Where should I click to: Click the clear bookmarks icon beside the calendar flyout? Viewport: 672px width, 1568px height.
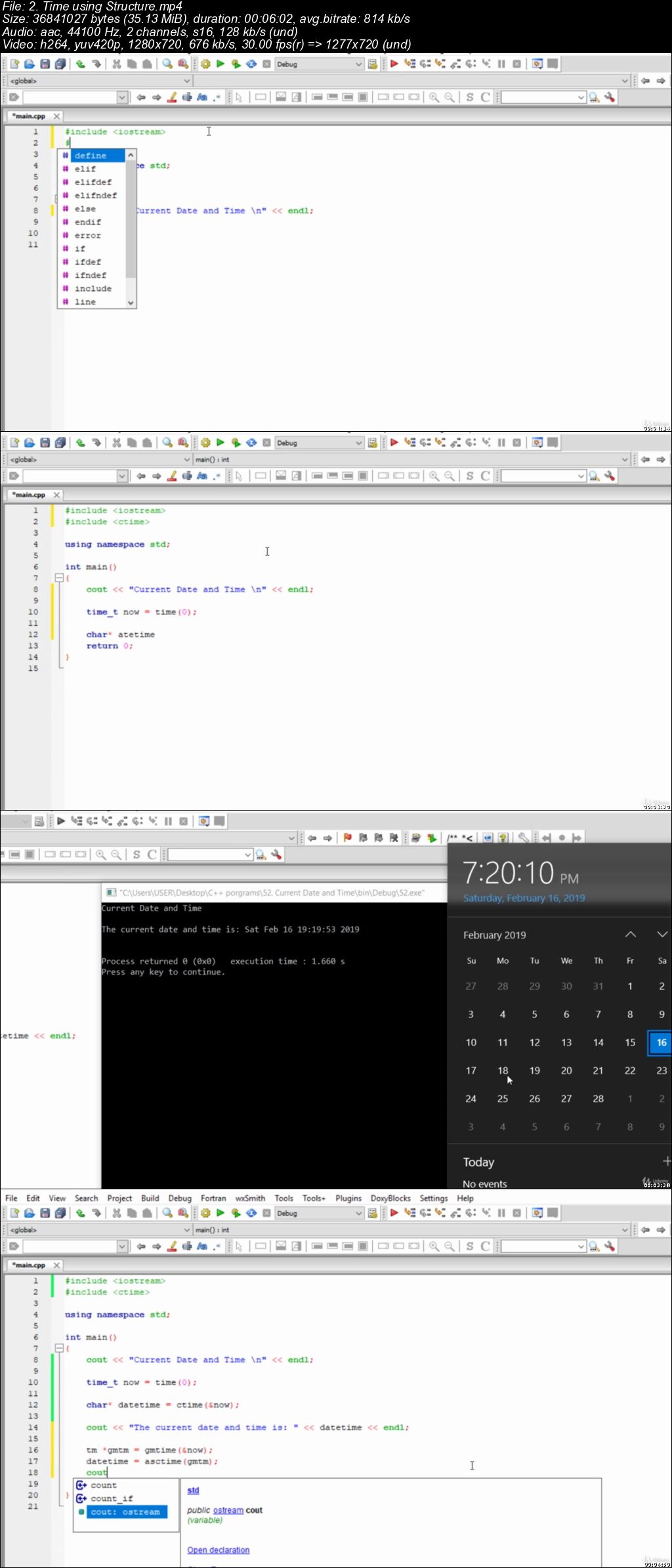tap(394, 837)
